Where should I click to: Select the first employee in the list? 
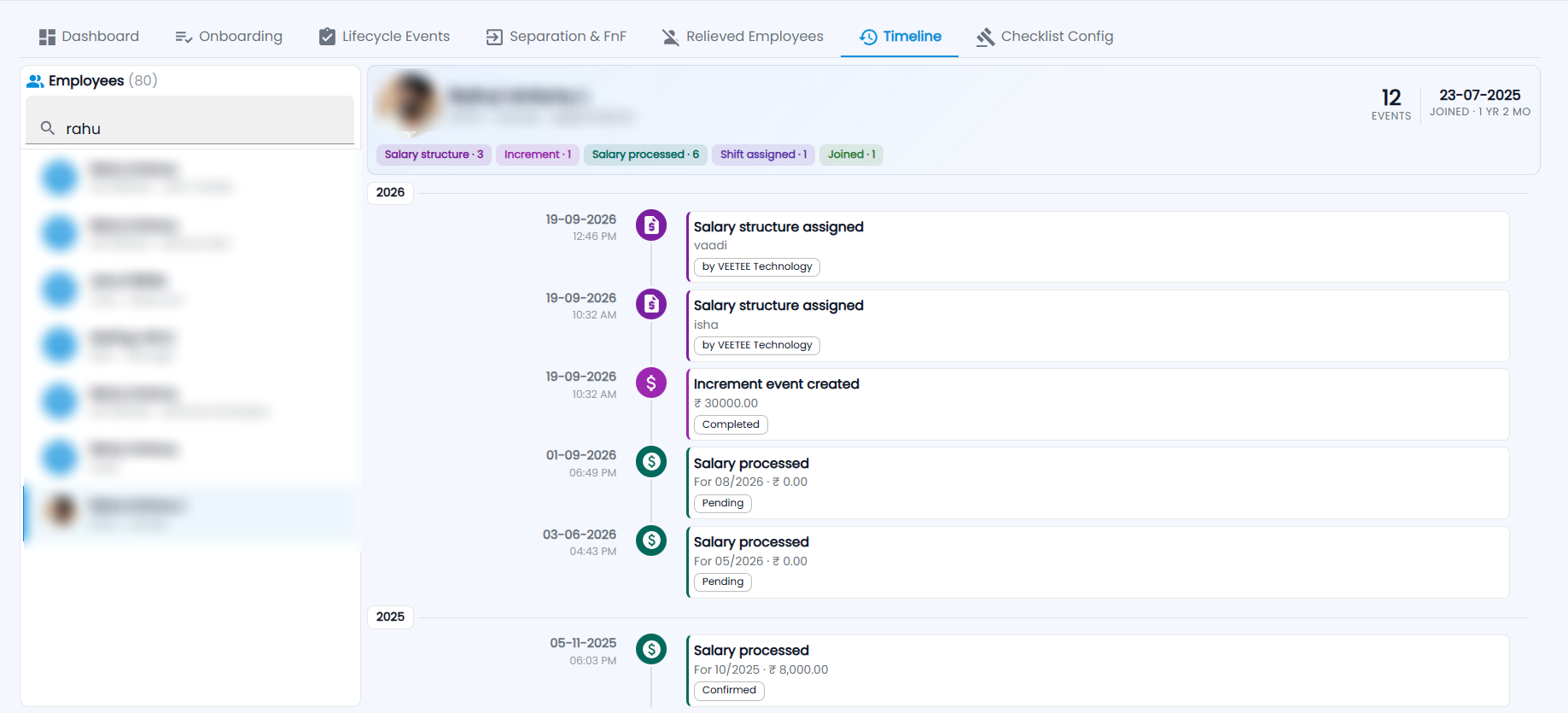(x=189, y=177)
